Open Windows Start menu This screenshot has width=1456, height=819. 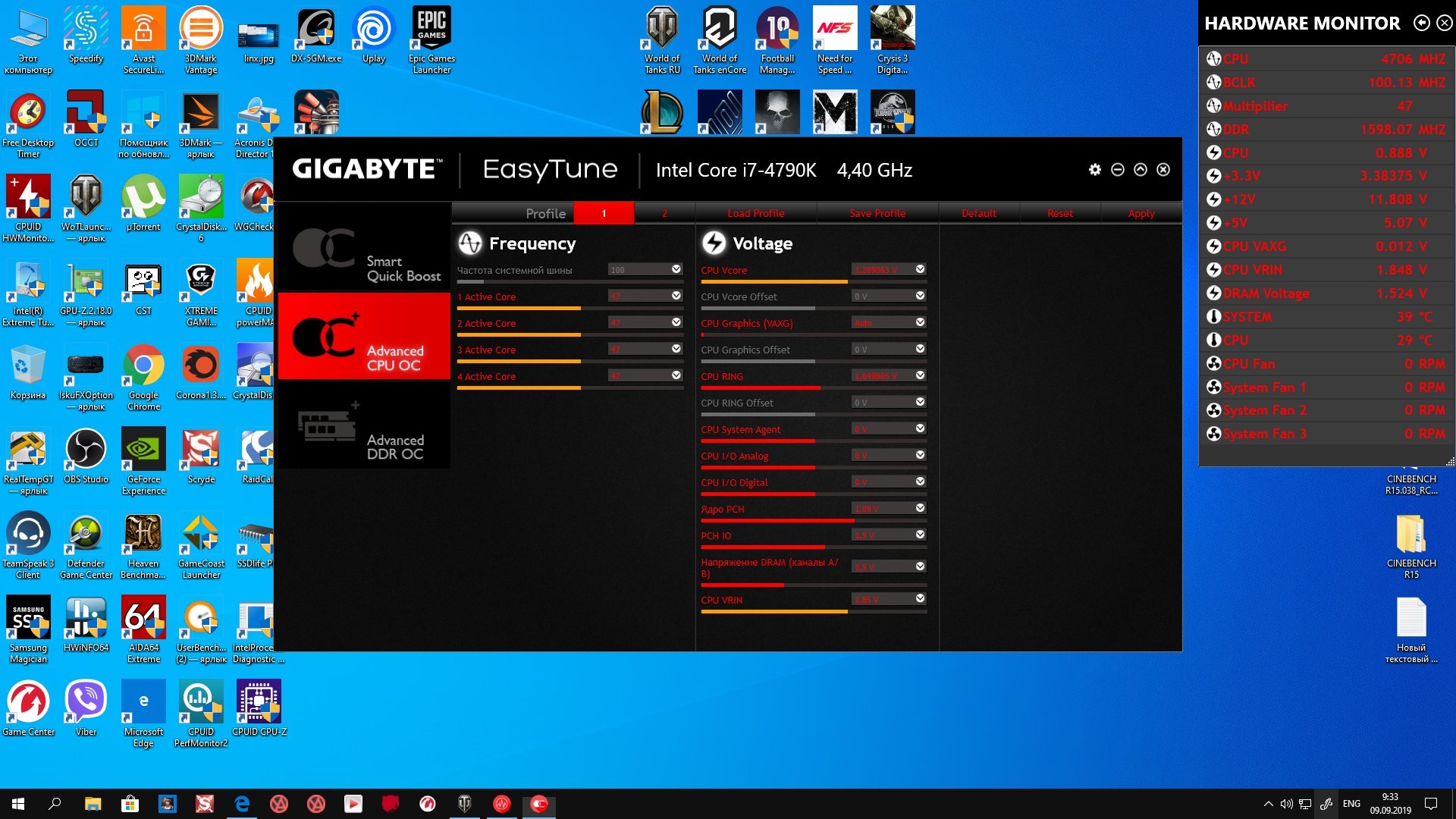point(18,804)
